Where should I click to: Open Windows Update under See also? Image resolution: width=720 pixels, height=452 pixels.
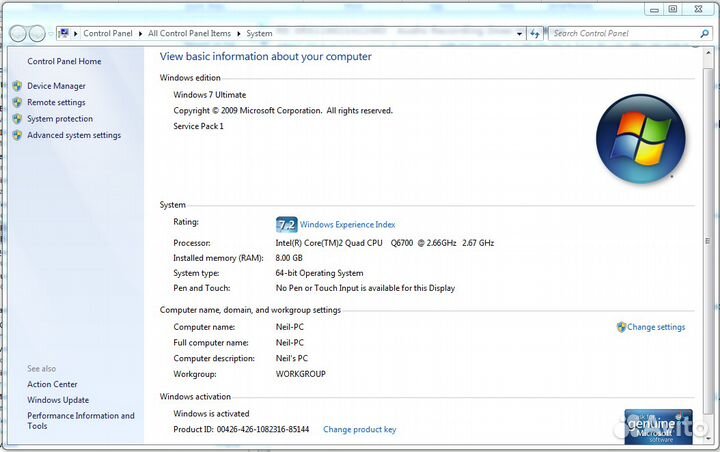[x=58, y=400]
